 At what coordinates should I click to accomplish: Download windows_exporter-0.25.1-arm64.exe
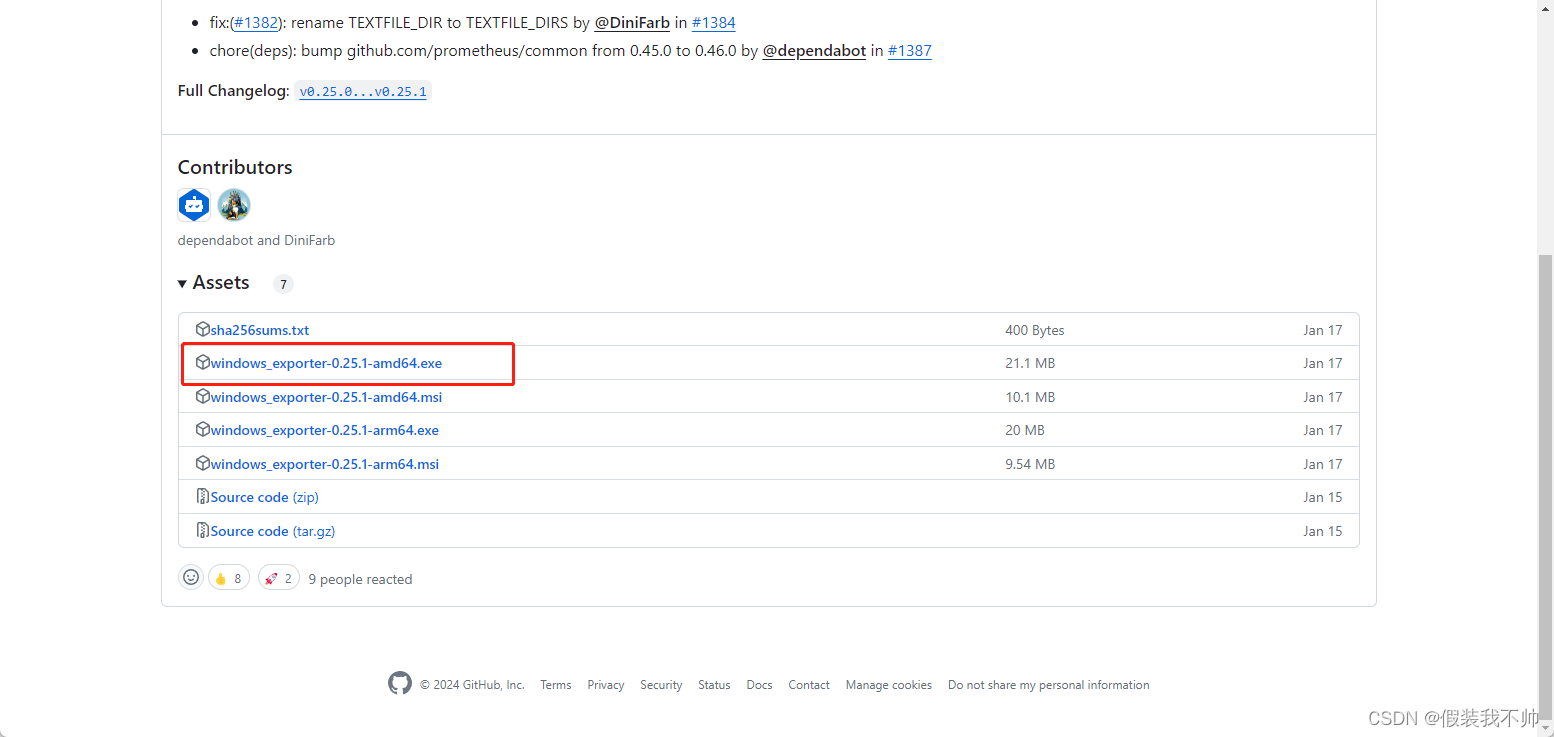tap(325, 430)
